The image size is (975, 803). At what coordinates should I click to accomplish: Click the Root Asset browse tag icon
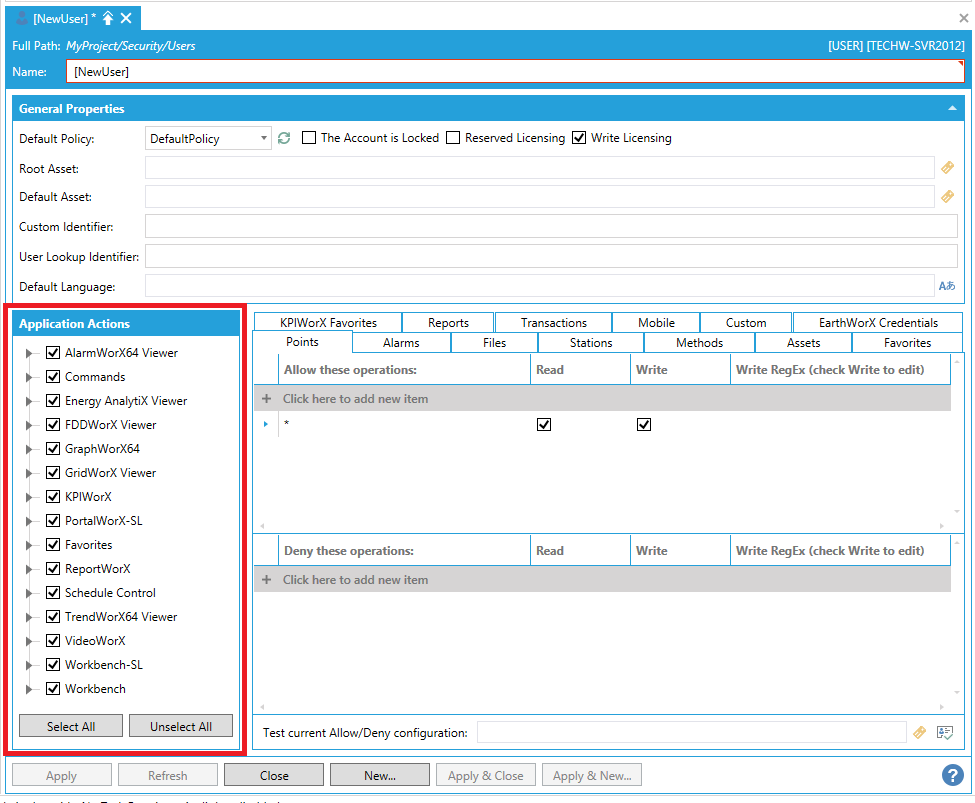click(947, 168)
